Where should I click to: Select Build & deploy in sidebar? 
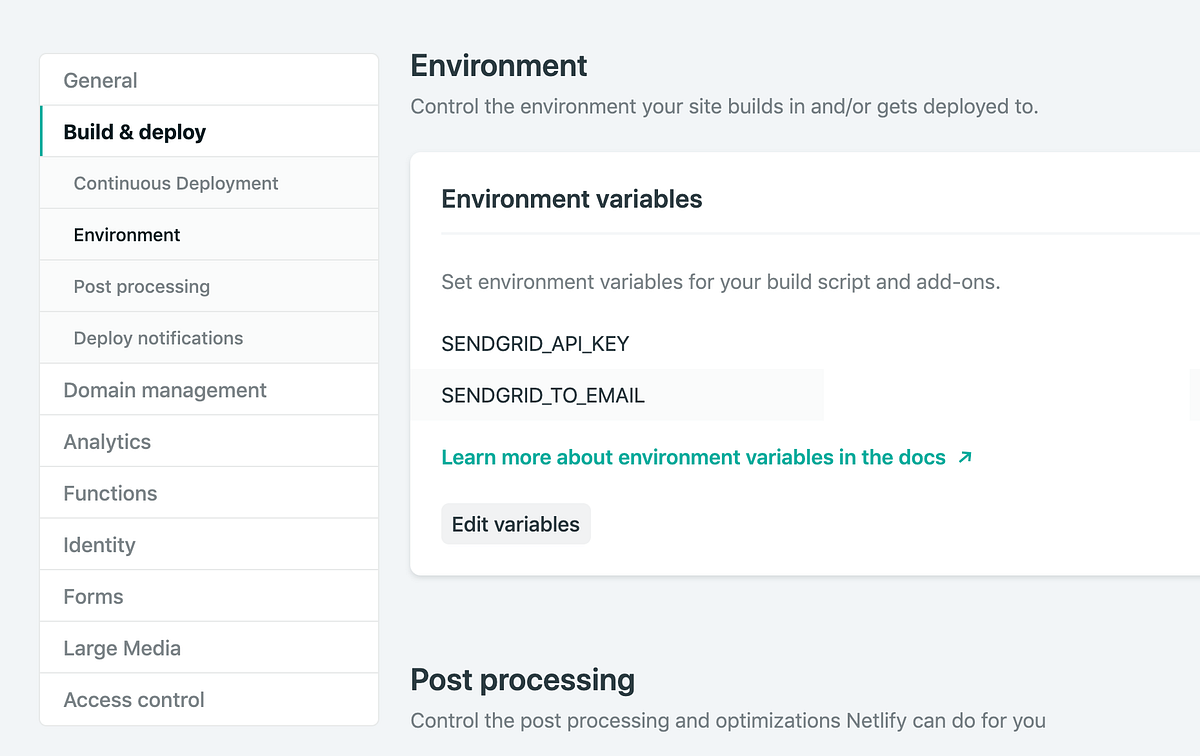[134, 131]
